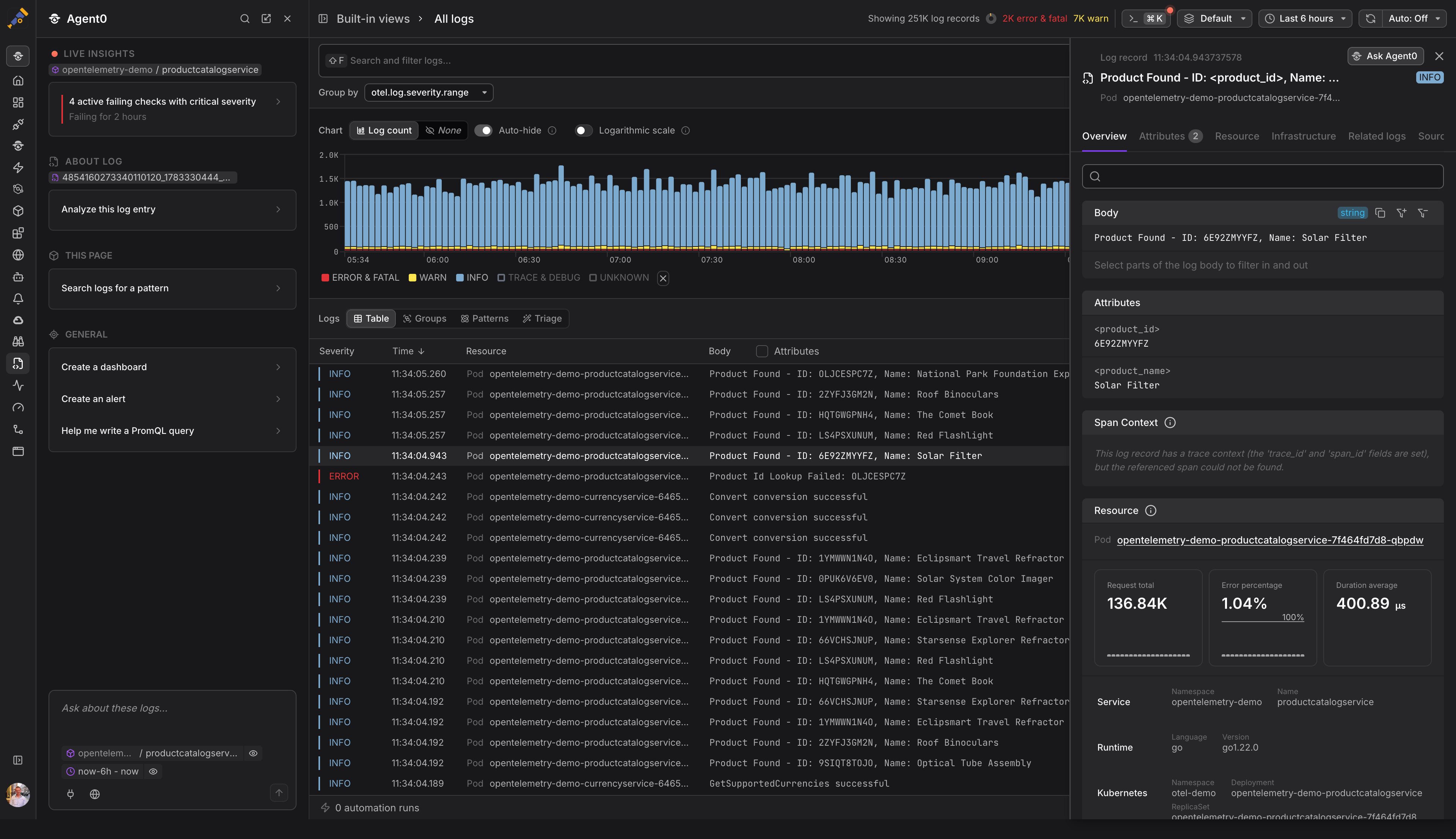Open user avatar at bottom left

tap(18, 795)
